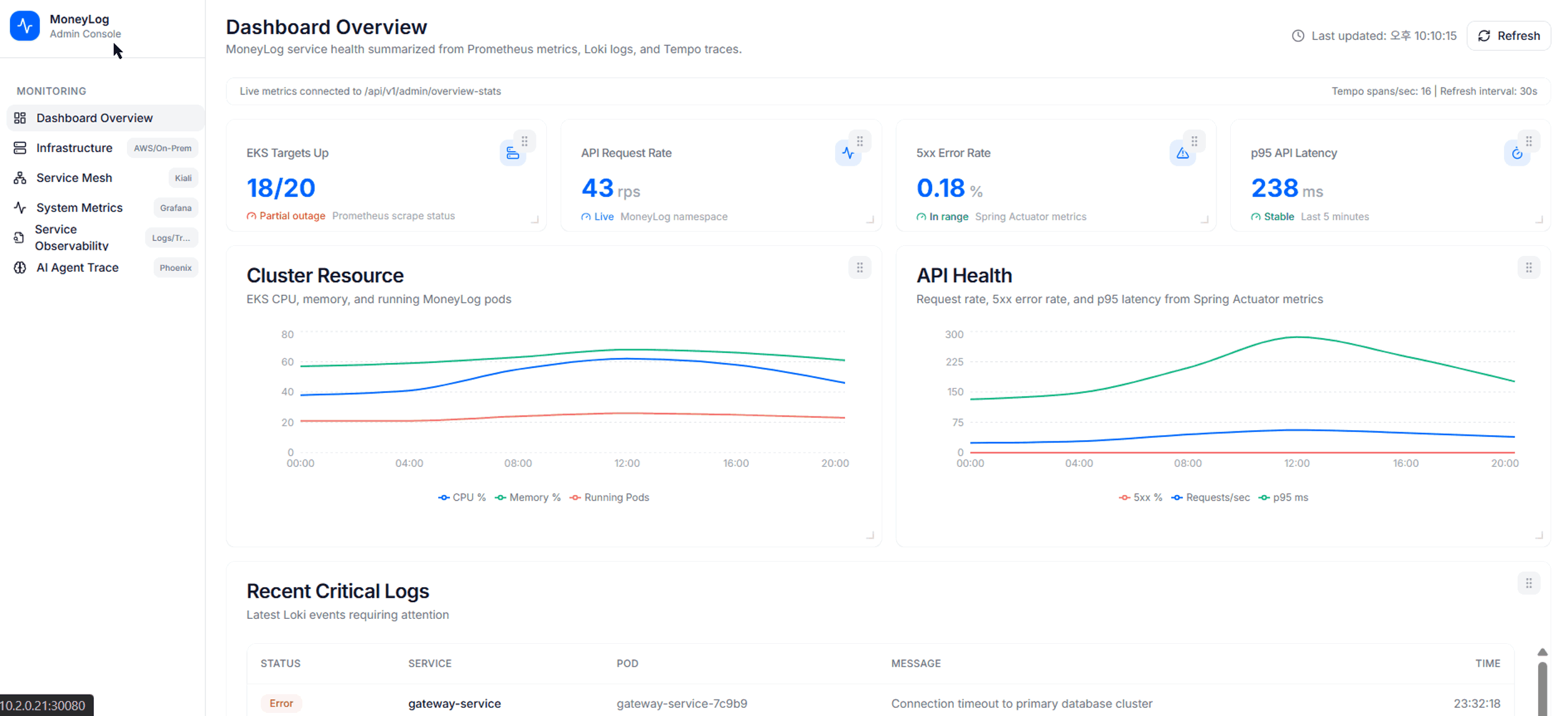Click the In range status gauge icon
This screenshot has height=716, width=1568.
click(921, 217)
